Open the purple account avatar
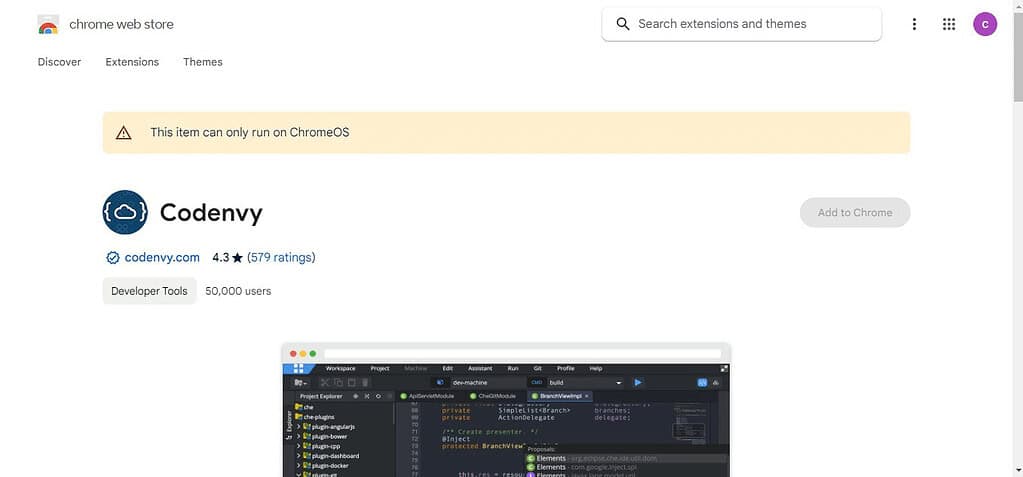The height and width of the screenshot is (477, 1023). point(985,24)
